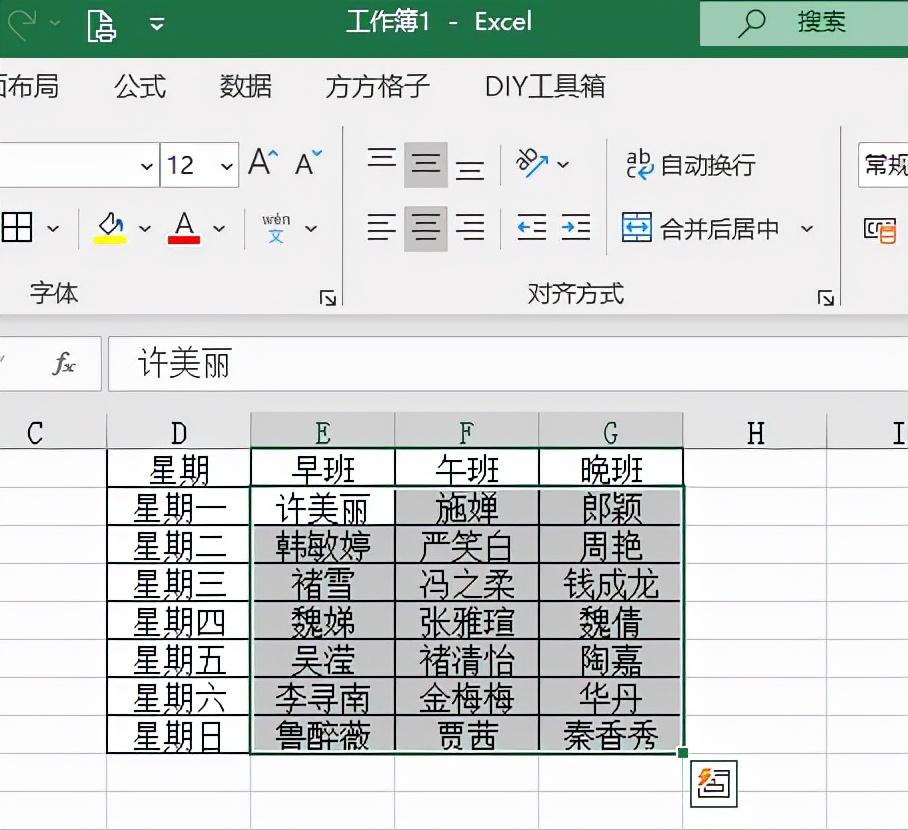The width and height of the screenshot is (908, 830).
Task: Click the Decrease Indent icon
Action: (530, 228)
